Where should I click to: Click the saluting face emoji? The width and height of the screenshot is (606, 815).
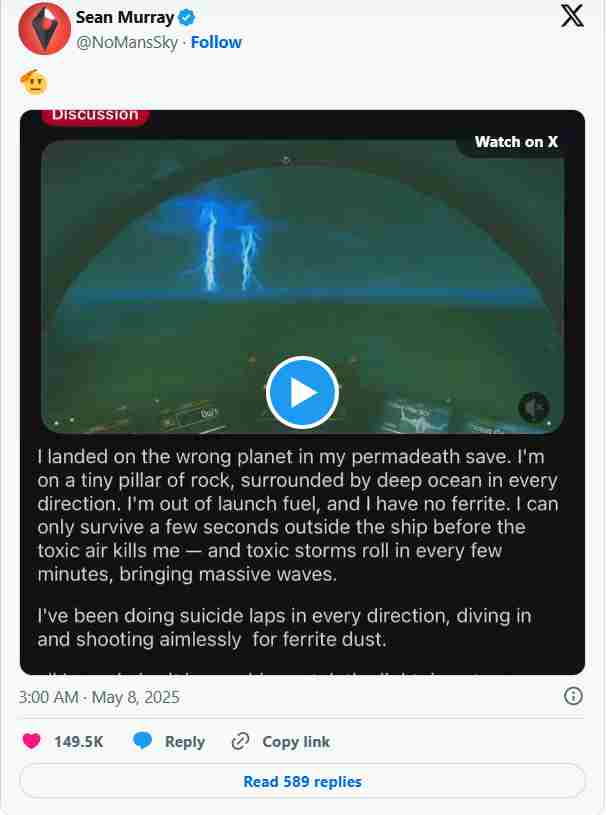pos(34,82)
